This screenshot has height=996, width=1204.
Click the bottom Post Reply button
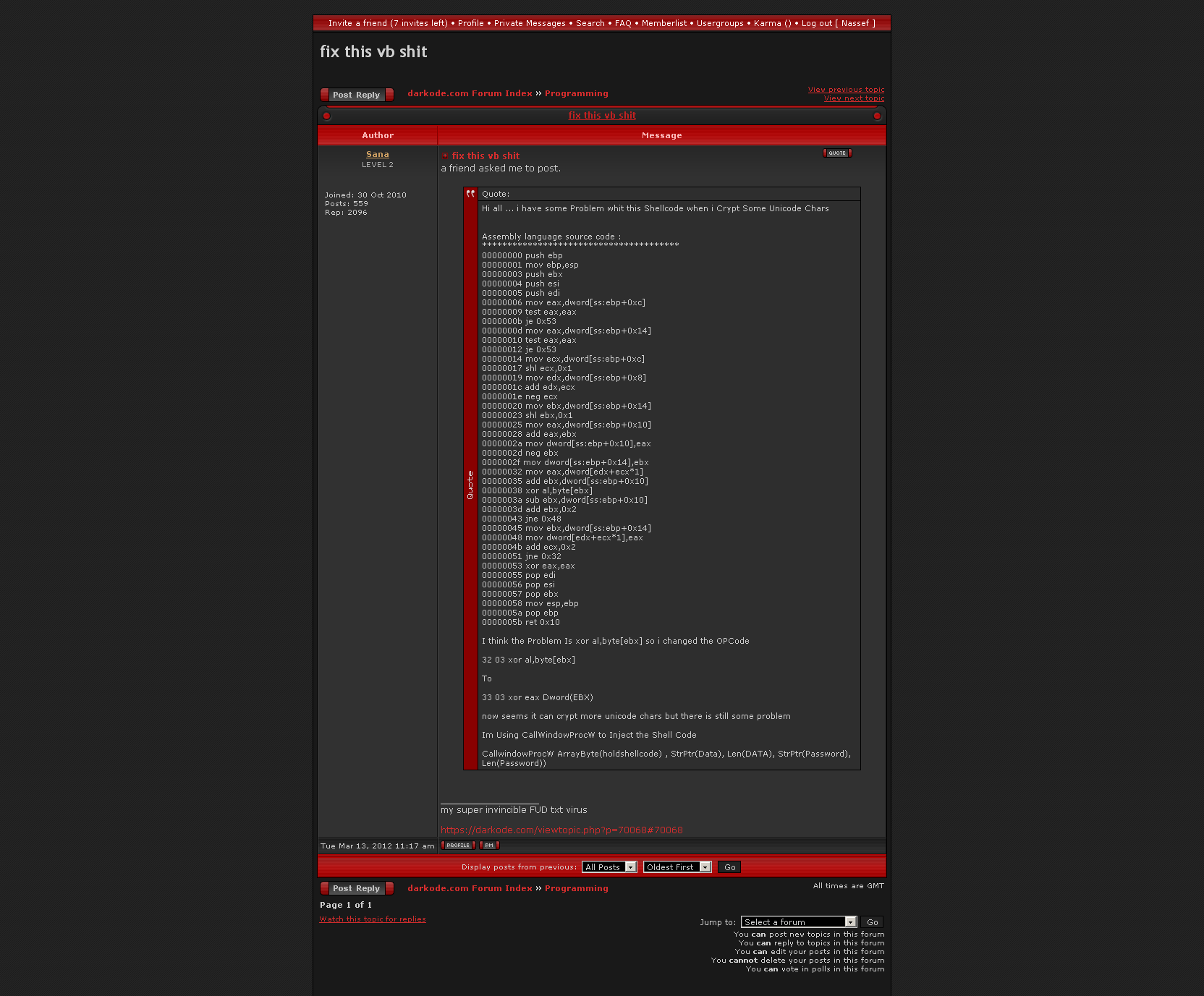[x=357, y=888]
